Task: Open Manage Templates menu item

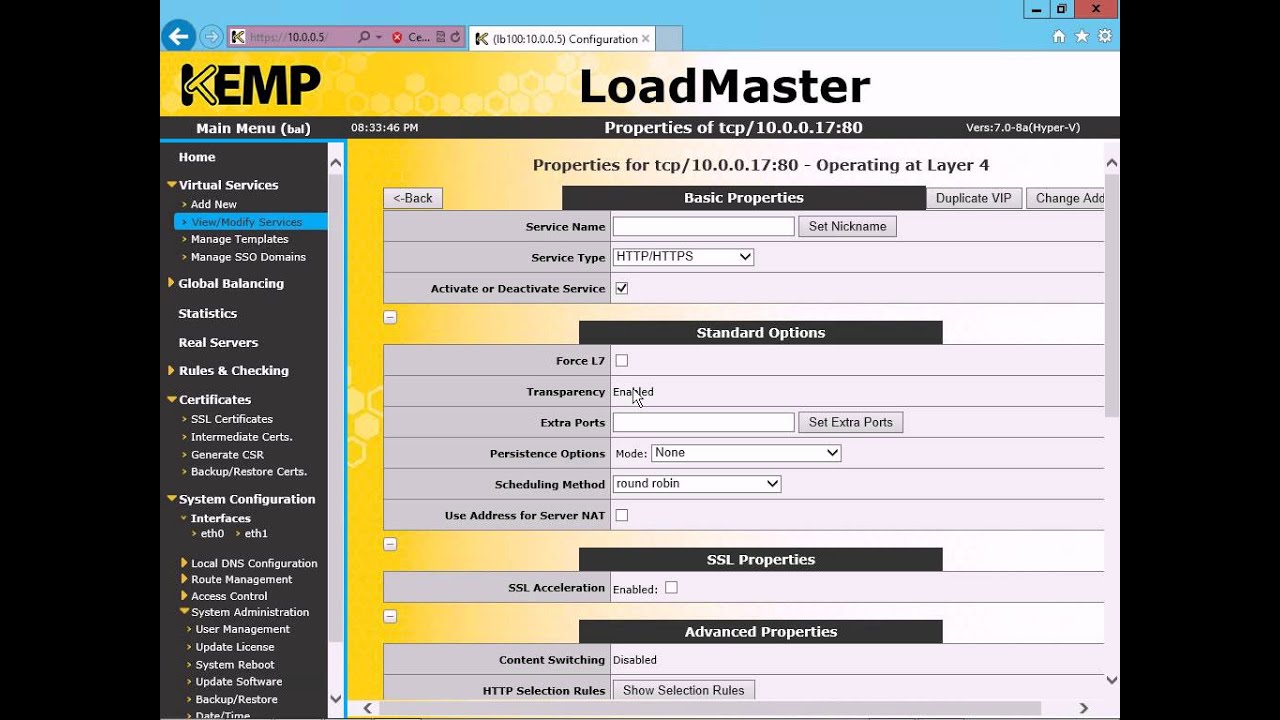Action: coord(240,239)
